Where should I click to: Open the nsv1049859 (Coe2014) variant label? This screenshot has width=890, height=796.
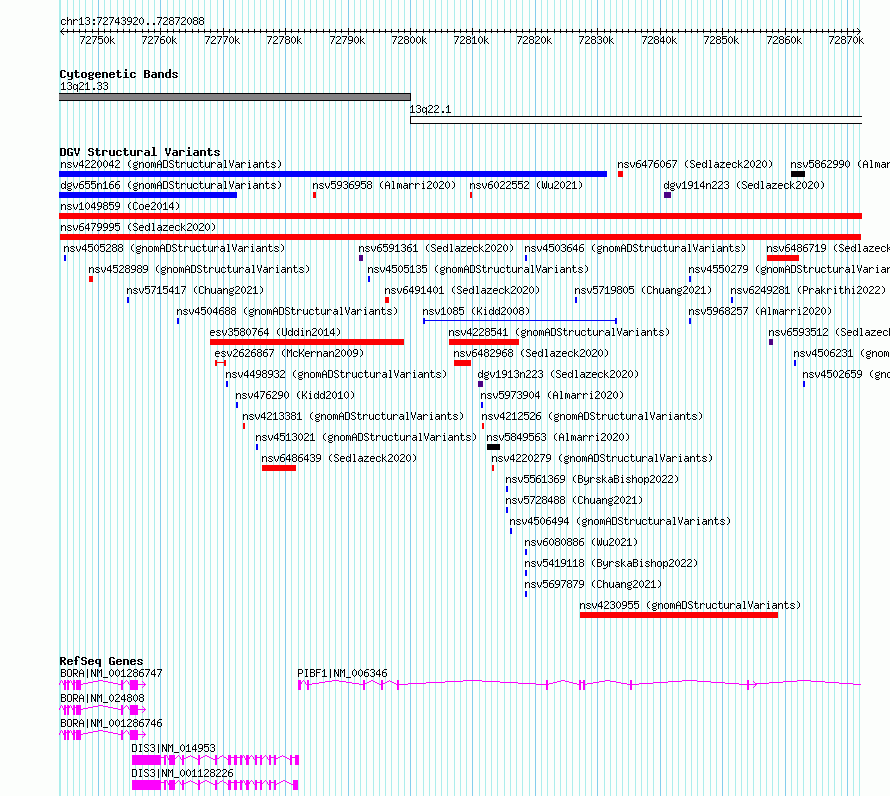(120, 206)
